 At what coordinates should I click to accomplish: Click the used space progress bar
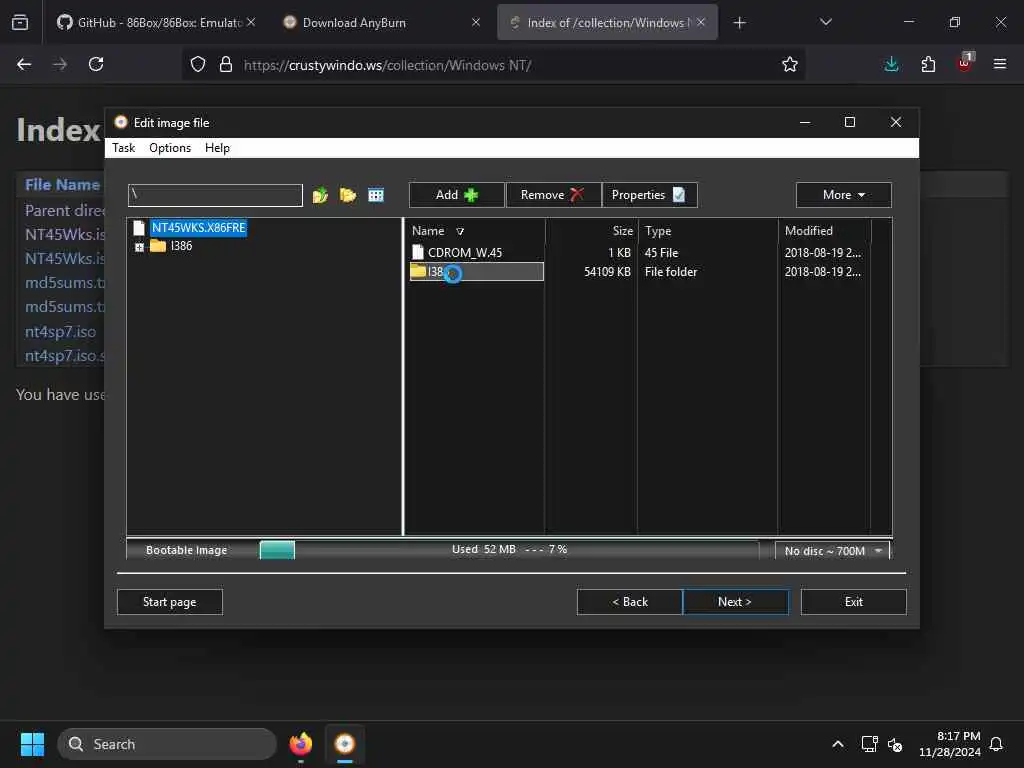click(509, 550)
